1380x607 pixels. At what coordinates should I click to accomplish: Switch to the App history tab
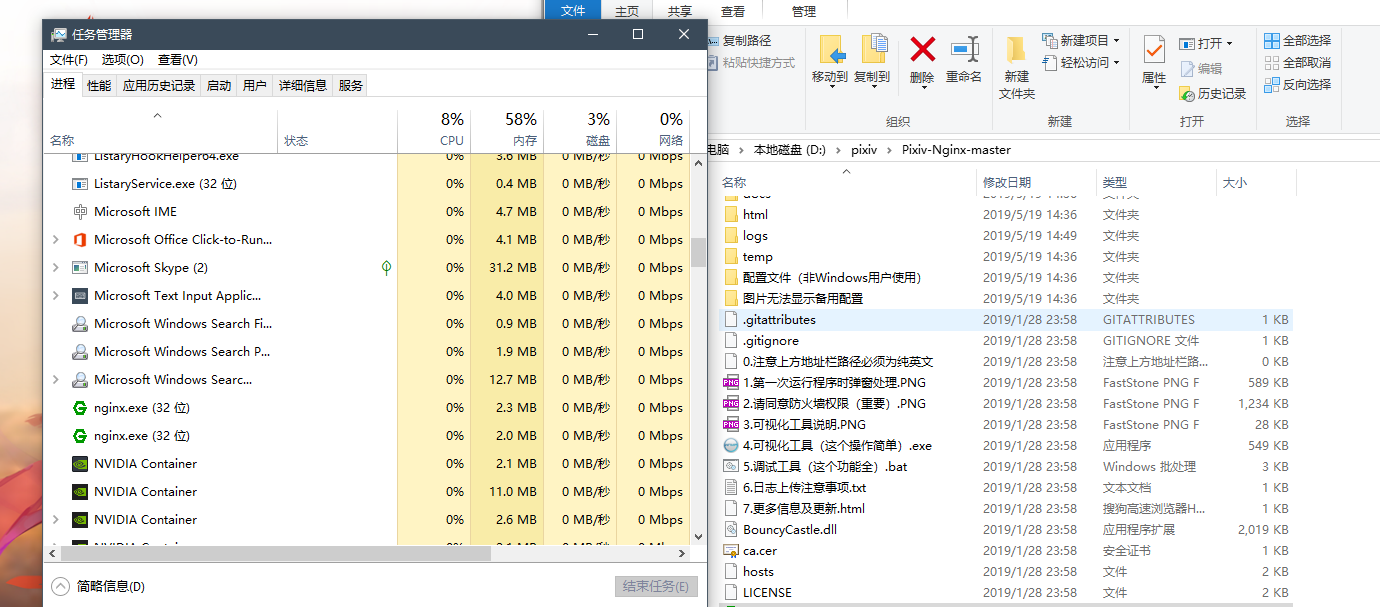click(x=159, y=86)
